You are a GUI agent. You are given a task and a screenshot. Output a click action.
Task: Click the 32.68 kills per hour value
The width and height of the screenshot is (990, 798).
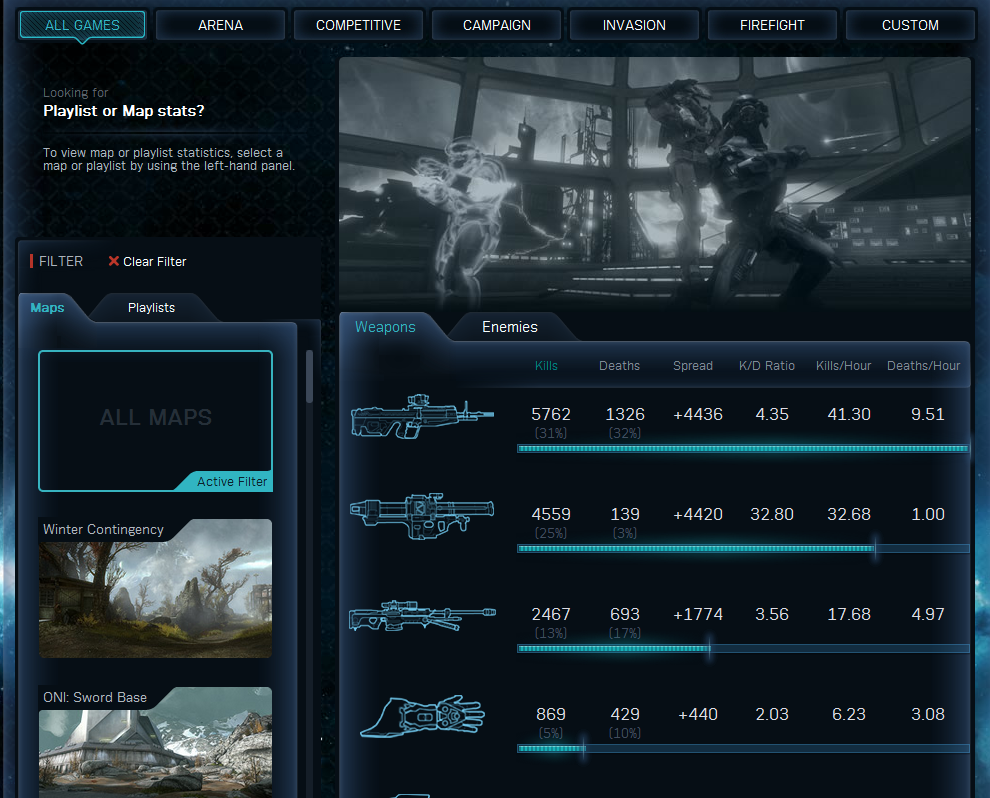tap(849, 514)
